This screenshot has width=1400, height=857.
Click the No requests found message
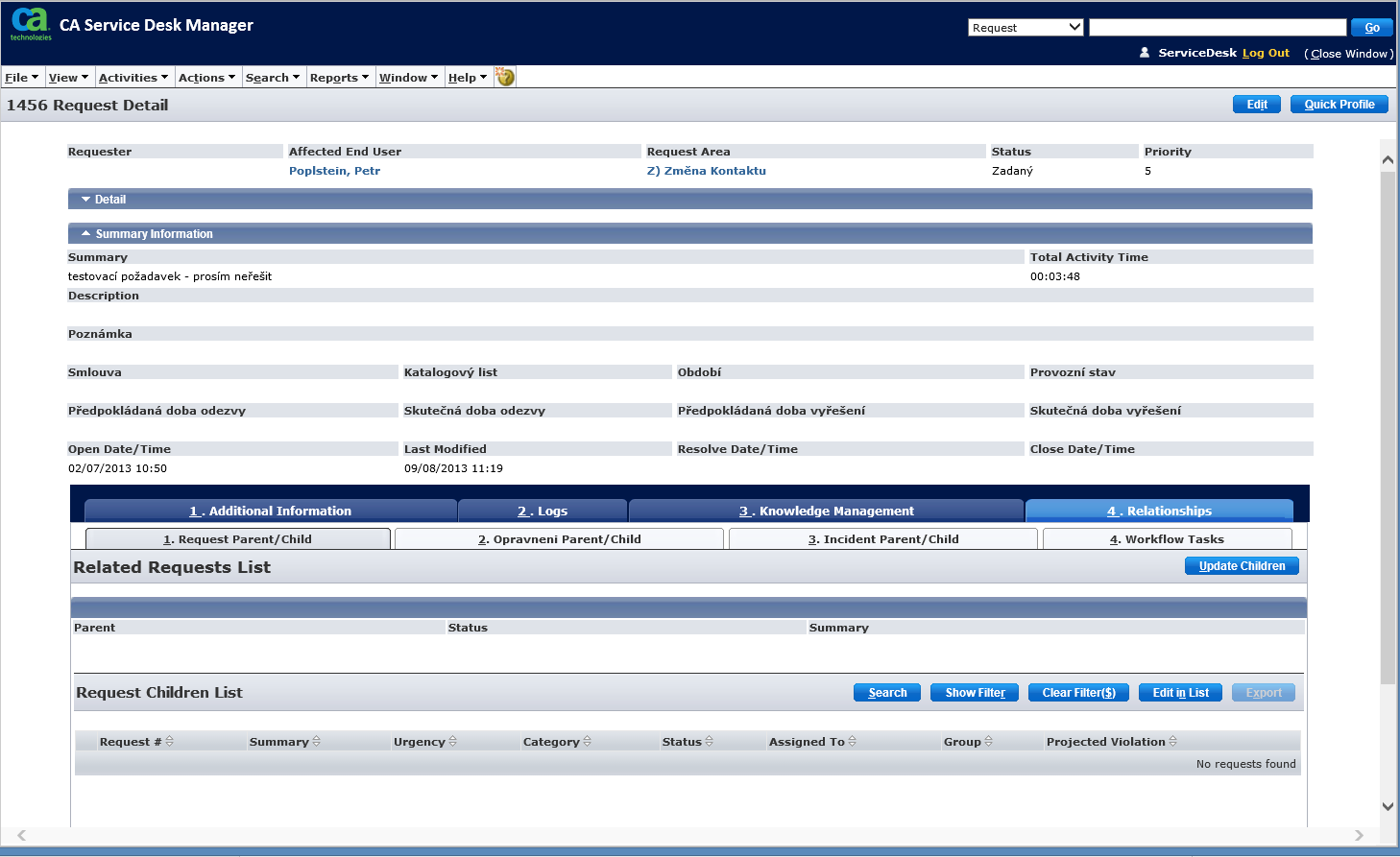point(1245,764)
